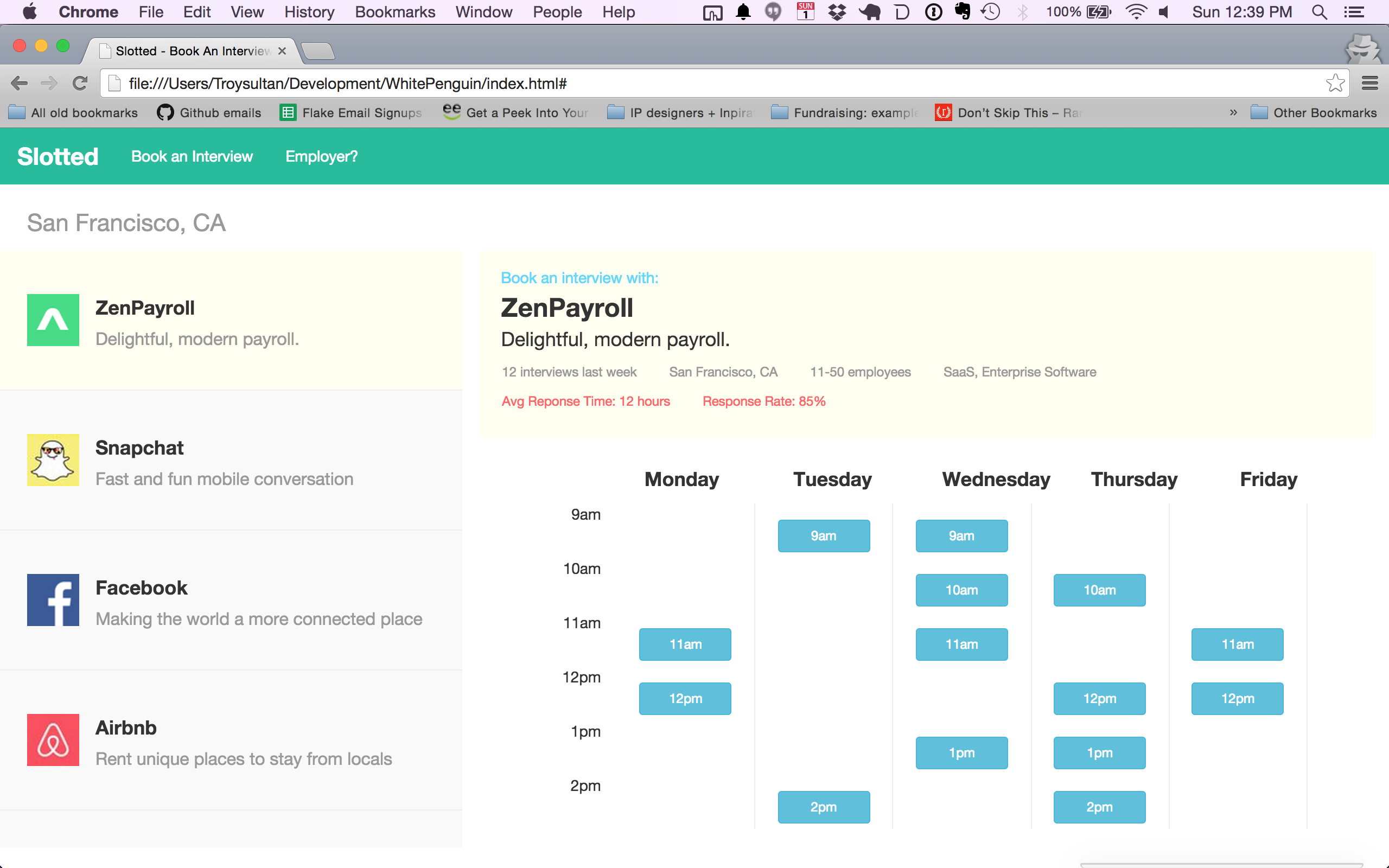Open the History menu
Screen dimensions: 1389x868
point(309,12)
